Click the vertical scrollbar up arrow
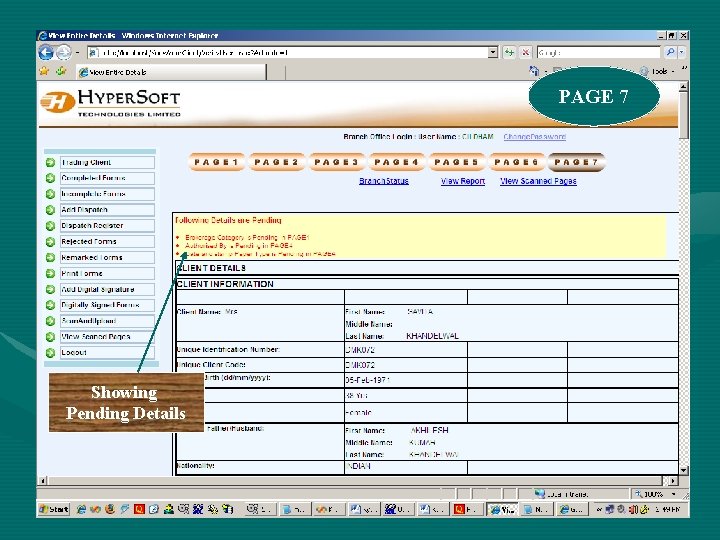The width and height of the screenshot is (720, 540). pos(683,86)
